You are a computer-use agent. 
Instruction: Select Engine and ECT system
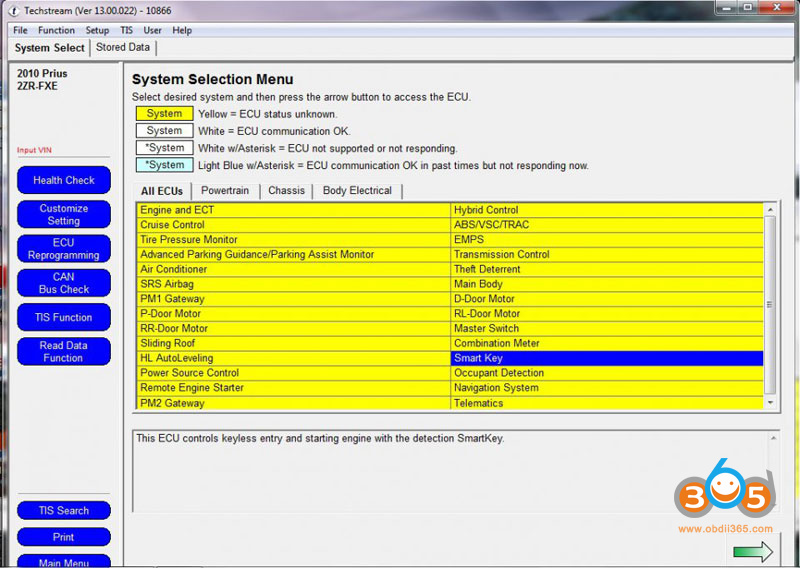[x=293, y=210]
